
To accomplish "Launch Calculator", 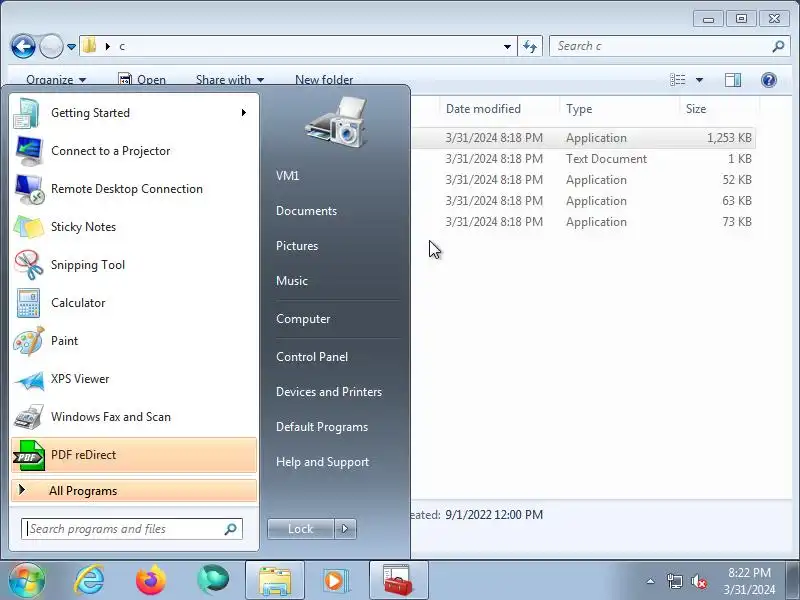I will pos(134,303).
